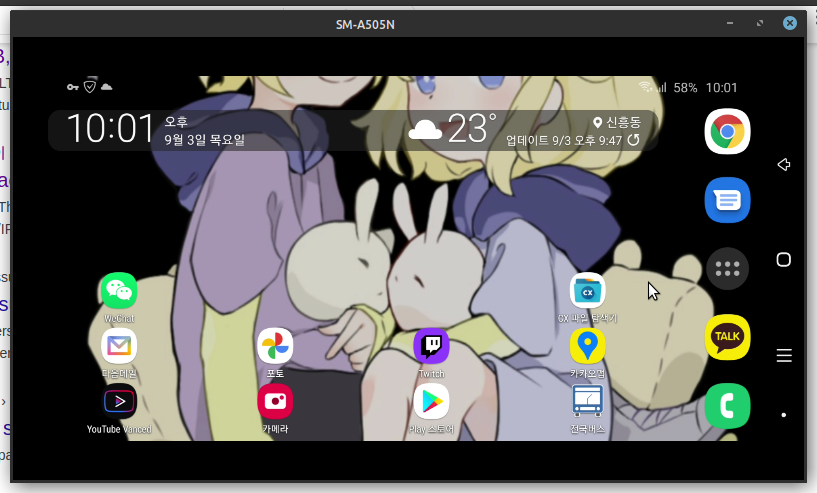The width and height of the screenshot is (817, 493).
Task: Tap the Wi-Fi signal status icon
Action: point(646,87)
